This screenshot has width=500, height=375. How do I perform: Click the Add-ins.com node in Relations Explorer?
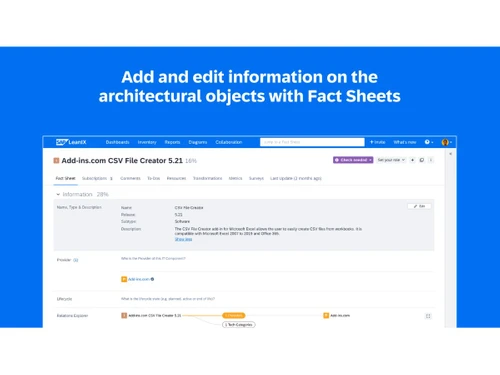click(337, 315)
